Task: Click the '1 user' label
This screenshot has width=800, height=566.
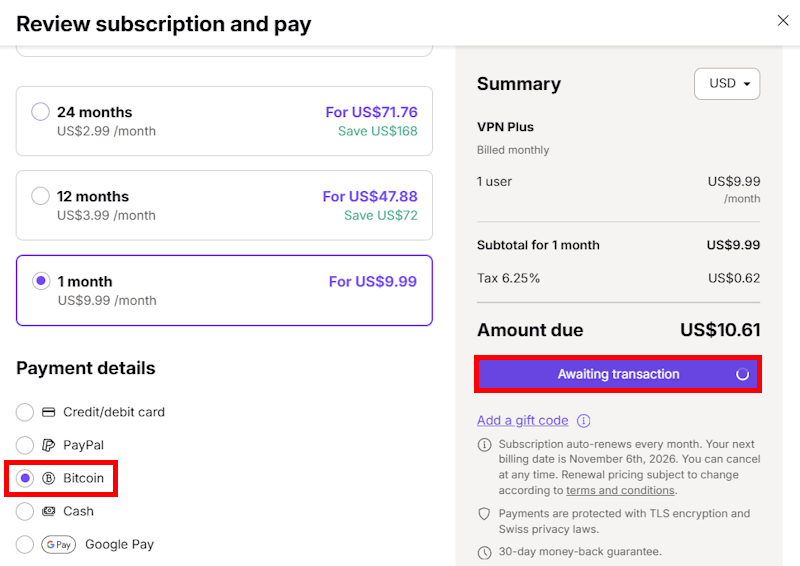Action: point(494,182)
